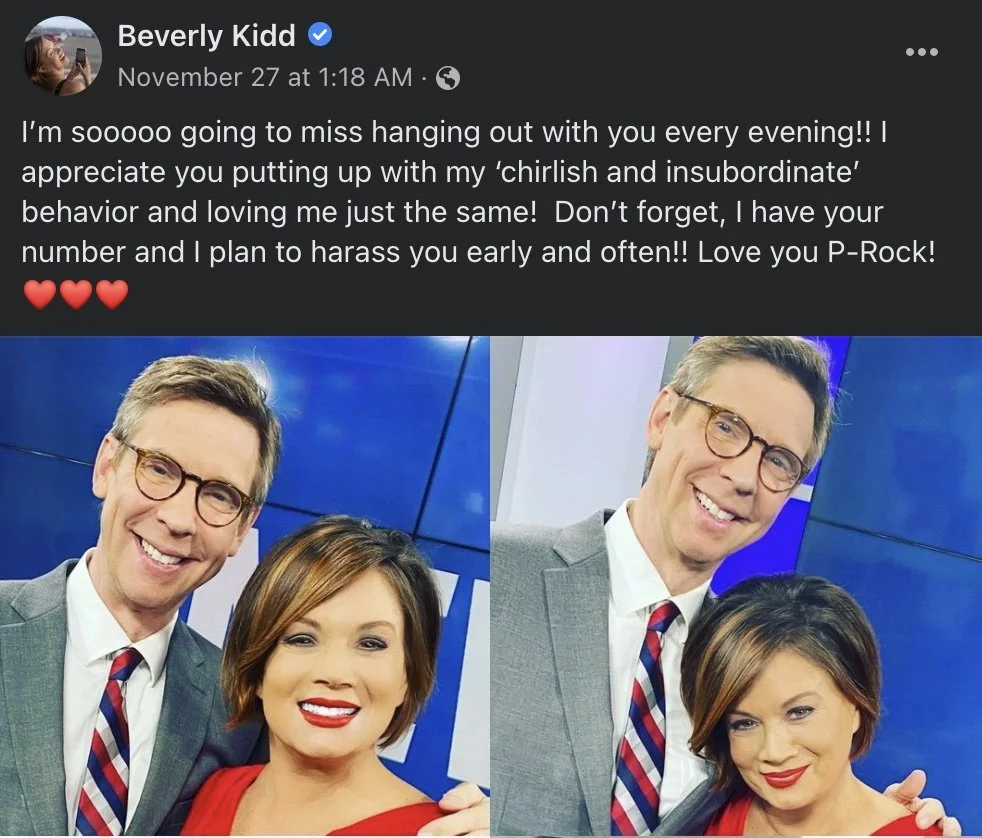The width and height of the screenshot is (982, 838).
Task: Open the November 27 at 1:18 AM timestamp
Action: coord(265,78)
